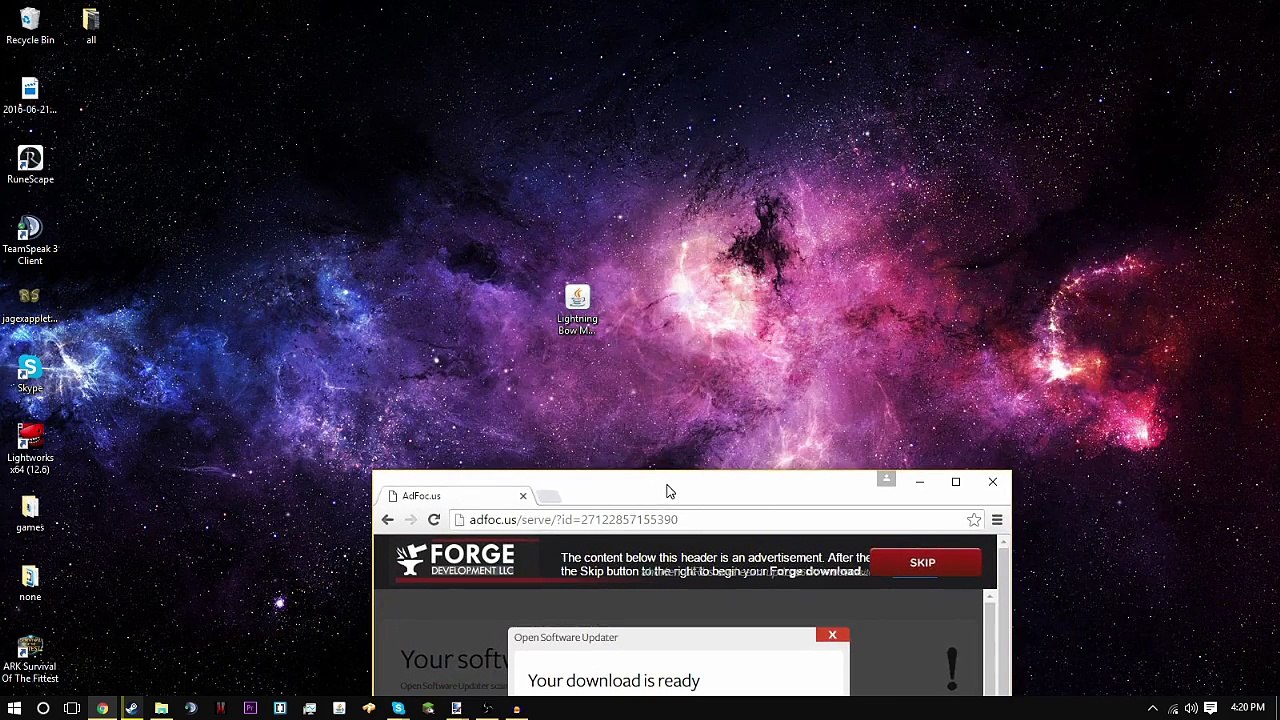
Task: Open the Recycle Bin desktop icon
Action: (30, 27)
